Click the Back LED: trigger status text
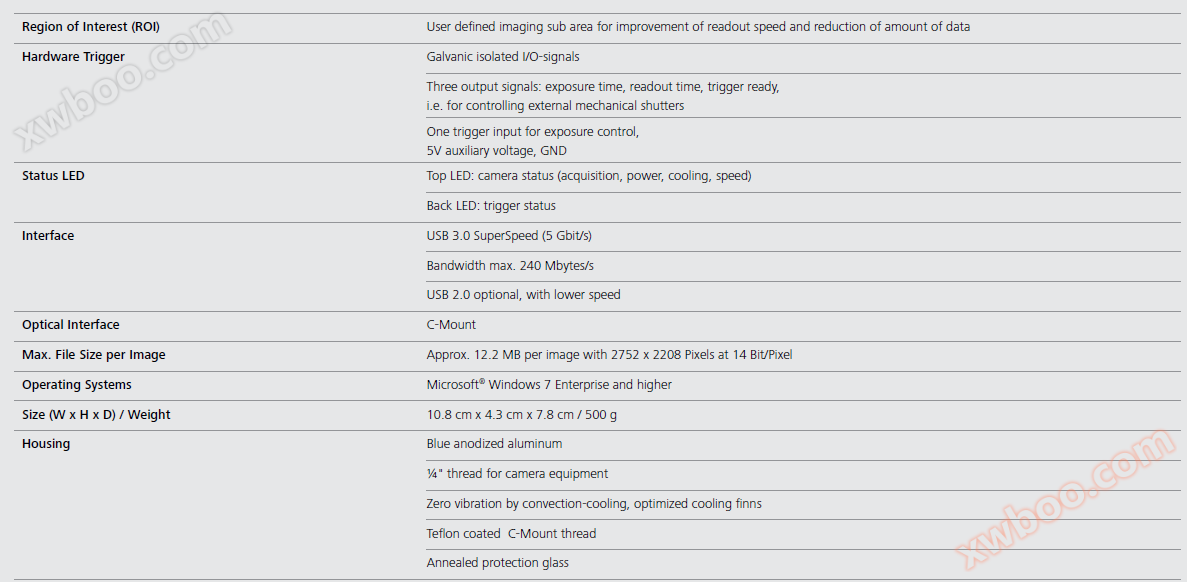This screenshot has height=582, width=1187. coord(491,206)
